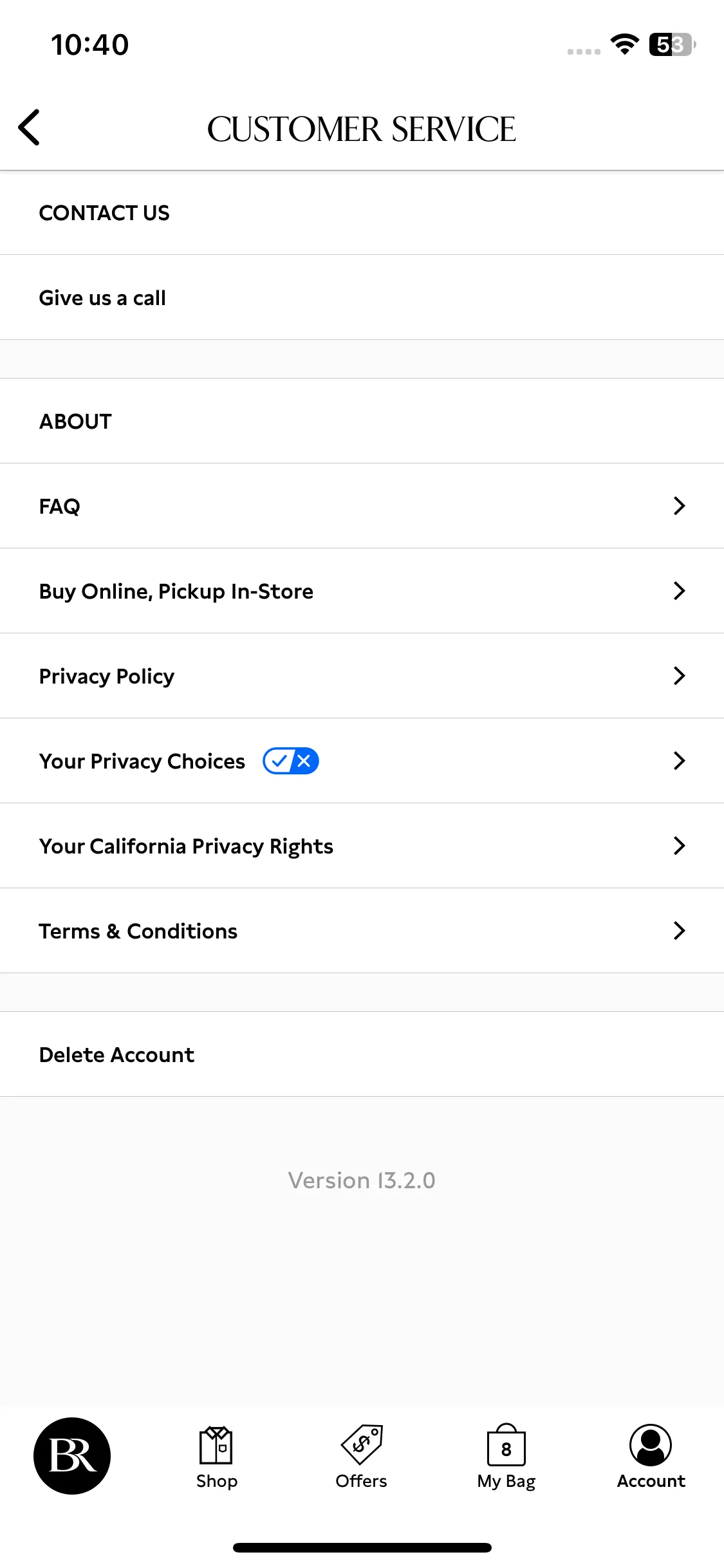Viewport: 724px width, 1568px height.
Task: Expand FAQ with its chevron arrow
Action: coord(679,506)
